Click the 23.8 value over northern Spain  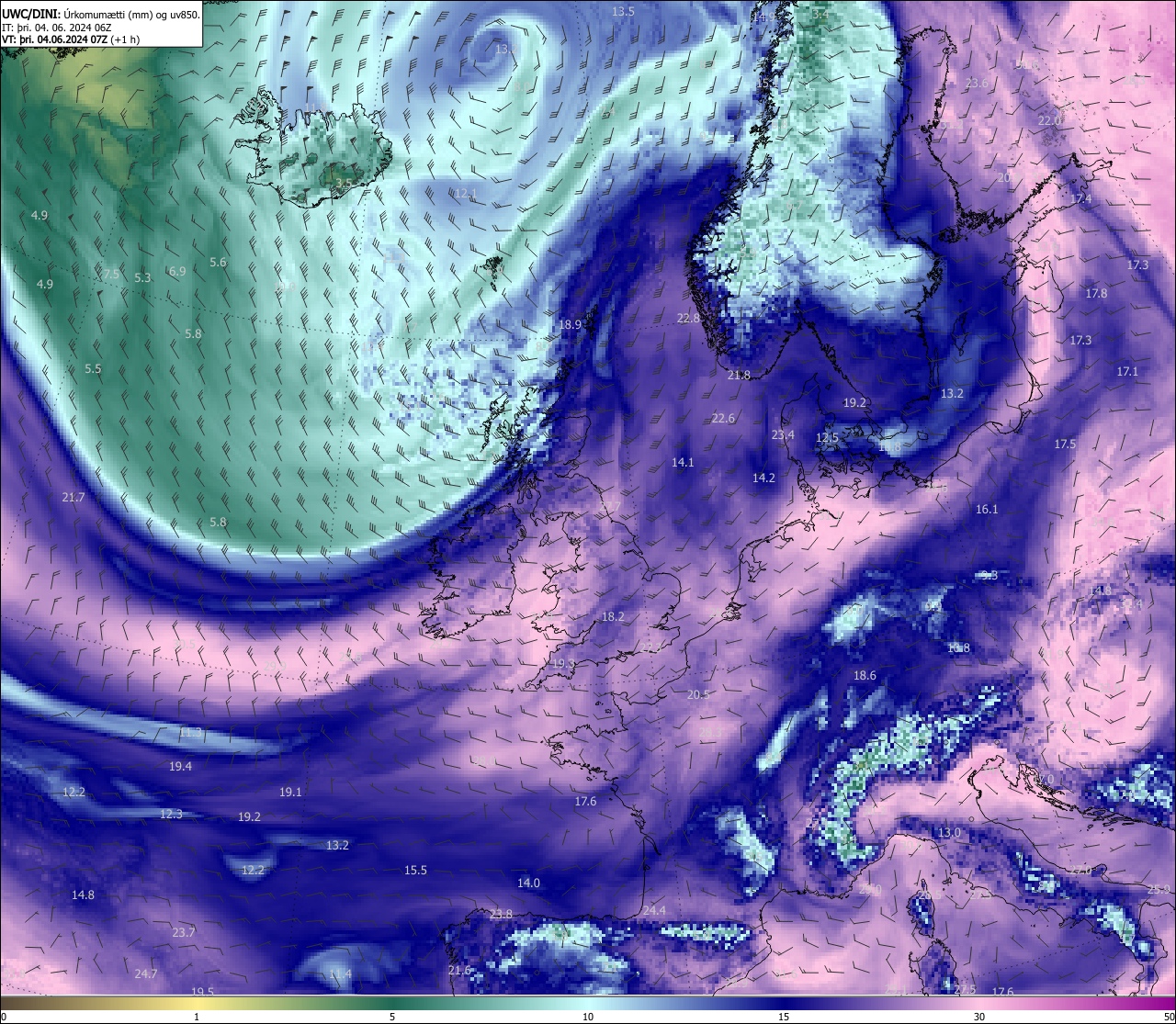click(501, 914)
